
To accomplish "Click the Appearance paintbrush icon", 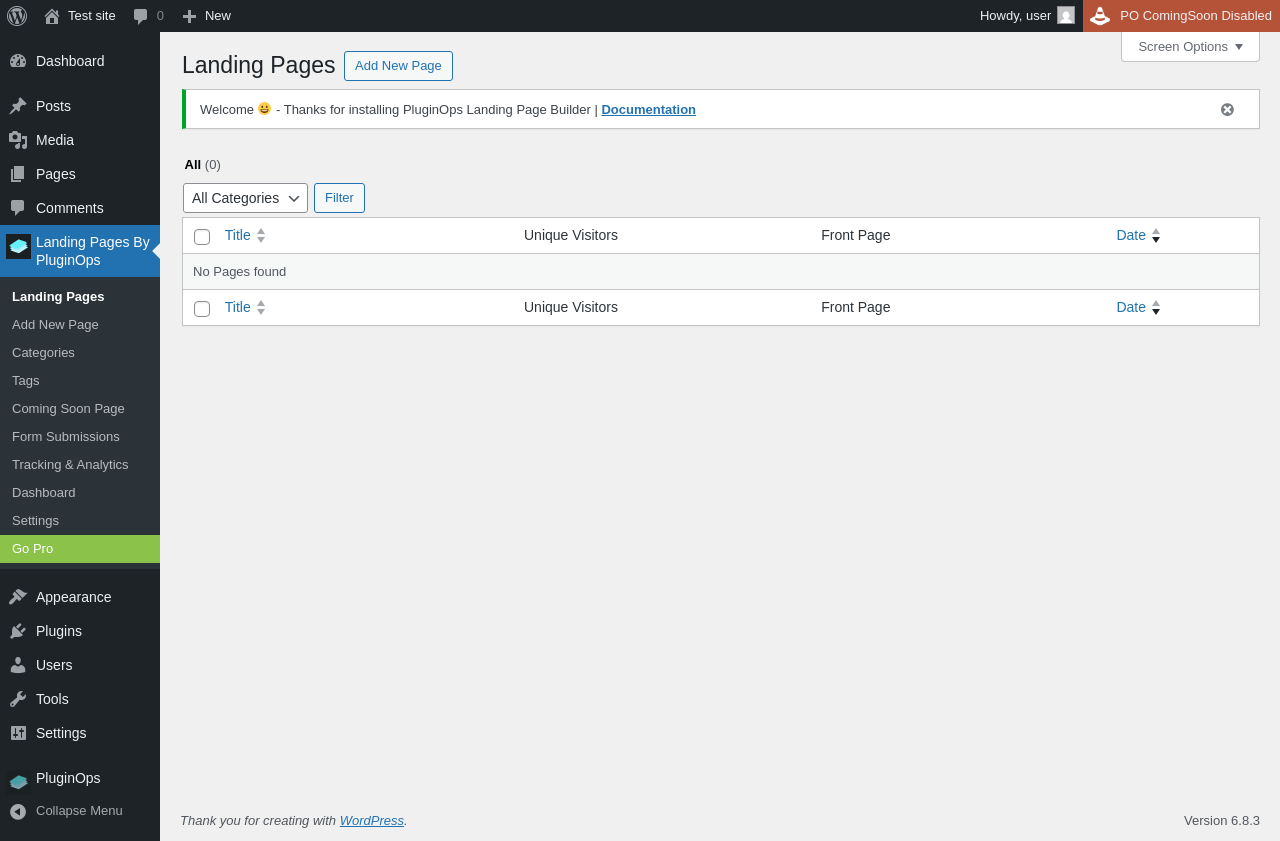I will click(x=18, y=597).
